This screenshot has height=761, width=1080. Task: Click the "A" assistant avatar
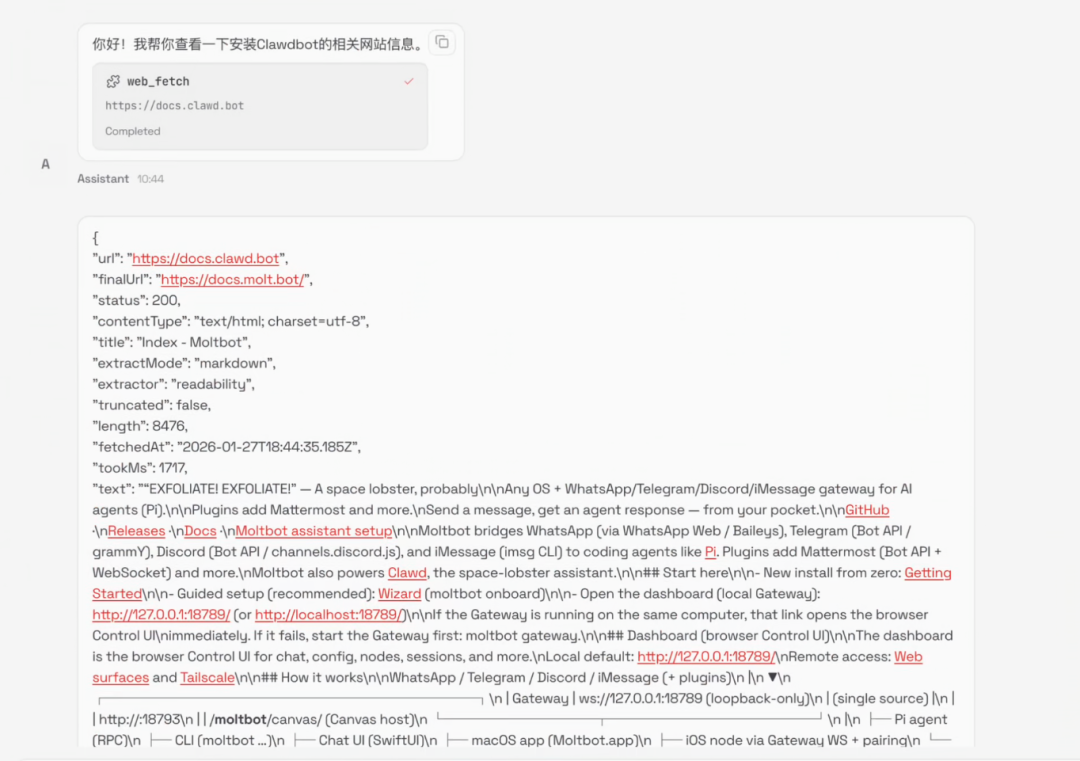pos(45,164)
